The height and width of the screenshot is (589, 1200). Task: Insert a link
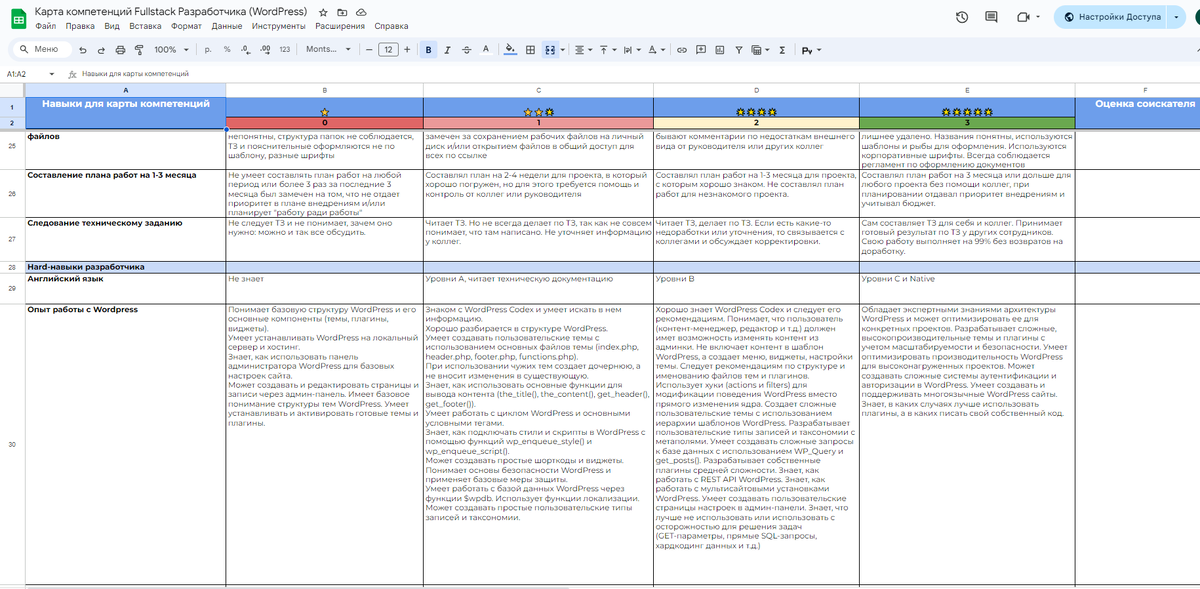click(682, 49)
